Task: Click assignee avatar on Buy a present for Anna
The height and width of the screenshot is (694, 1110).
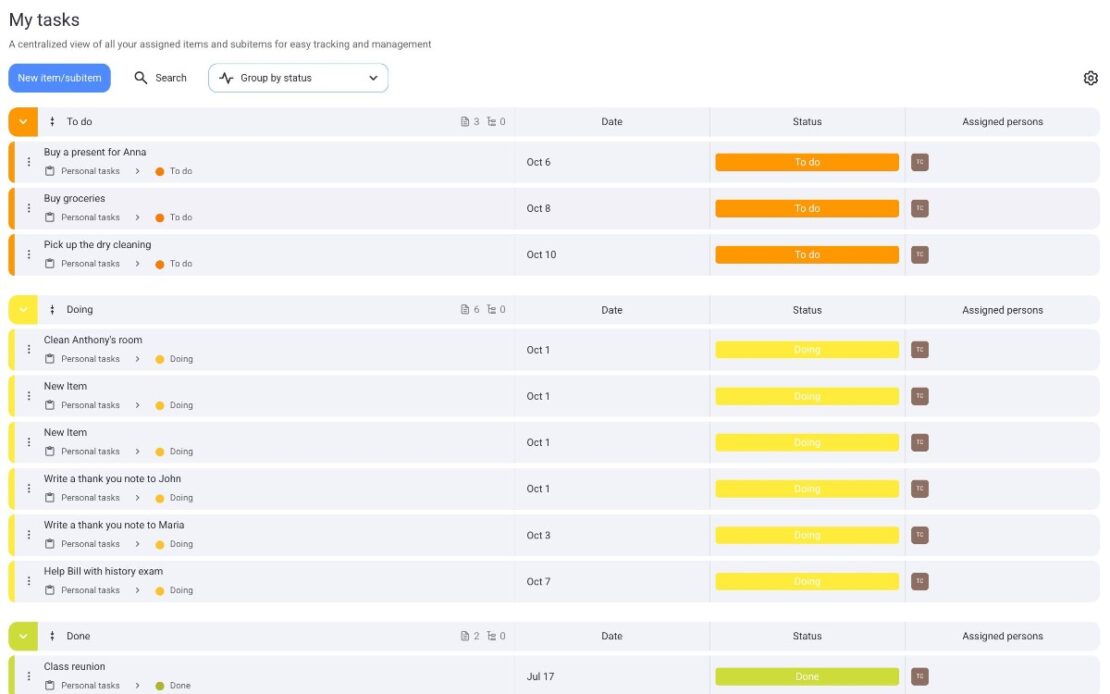Action: [919, 162]
